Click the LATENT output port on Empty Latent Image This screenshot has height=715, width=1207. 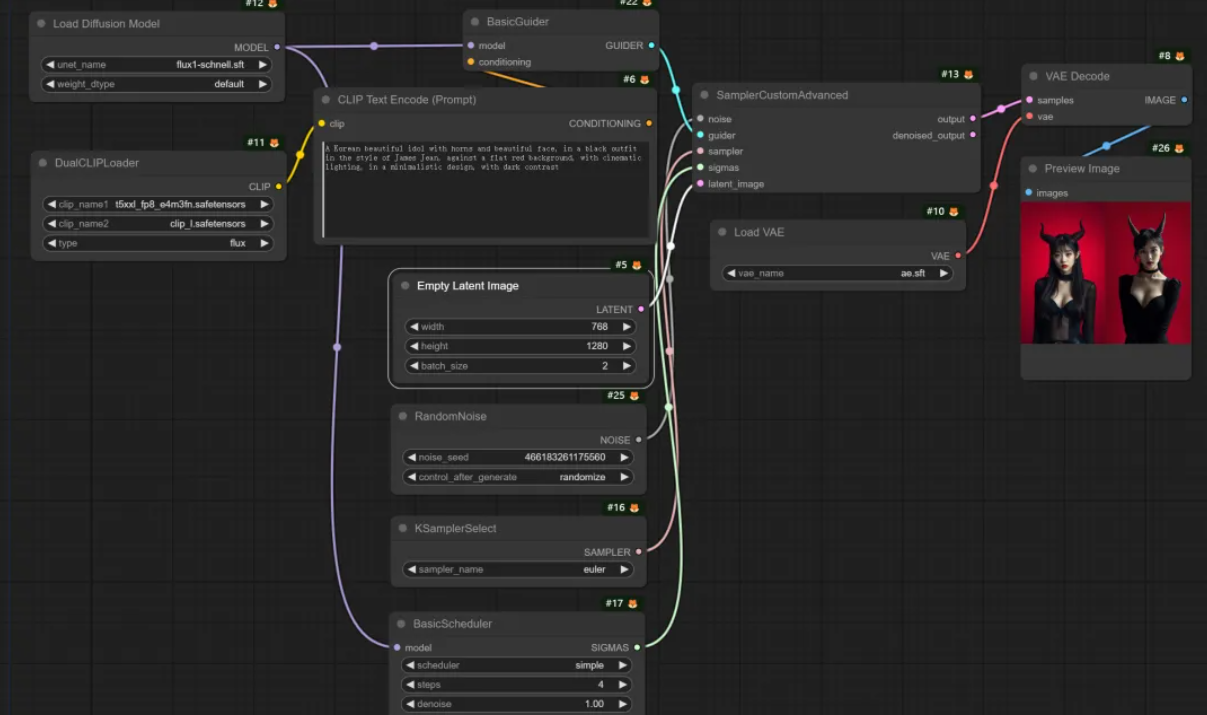tap(641, 309)
